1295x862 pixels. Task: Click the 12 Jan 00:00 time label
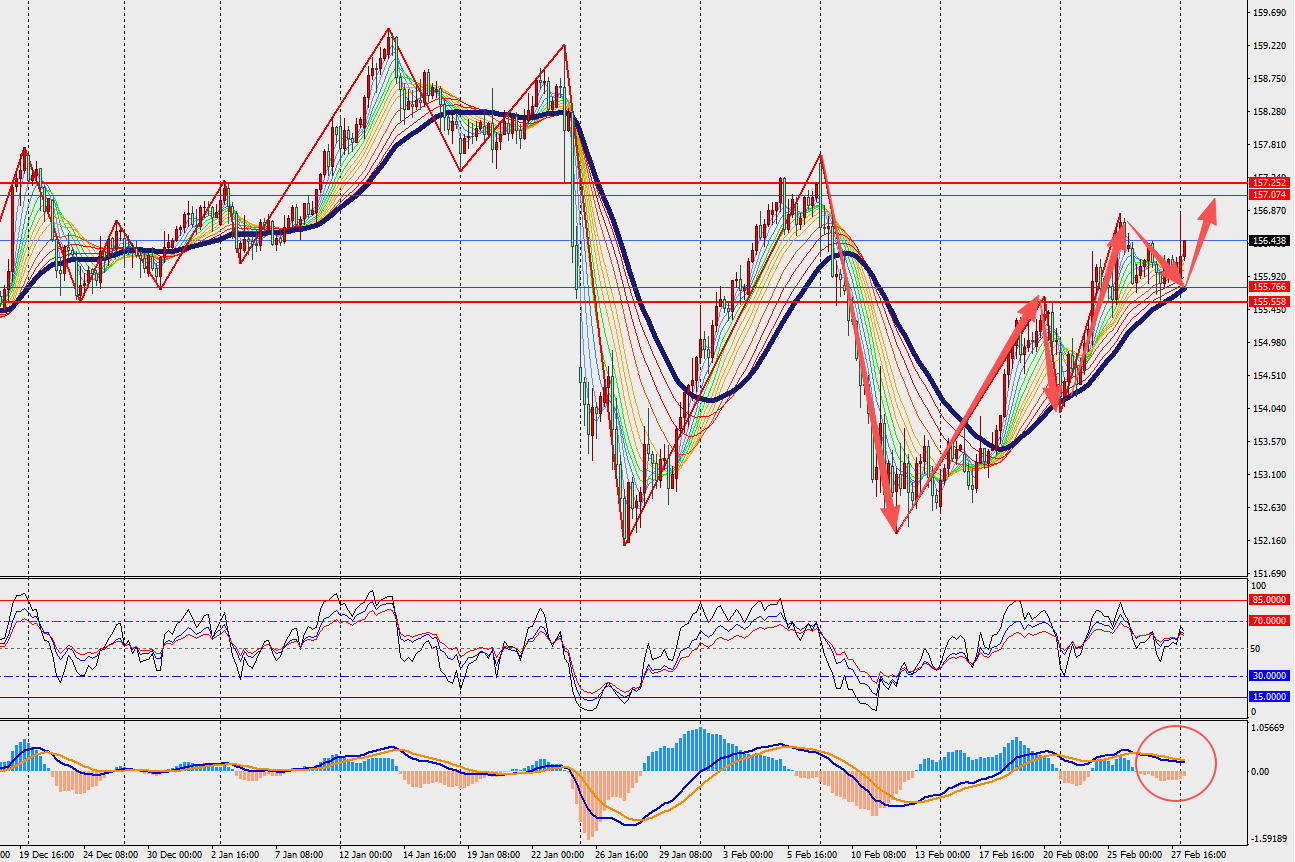(368, 856)
